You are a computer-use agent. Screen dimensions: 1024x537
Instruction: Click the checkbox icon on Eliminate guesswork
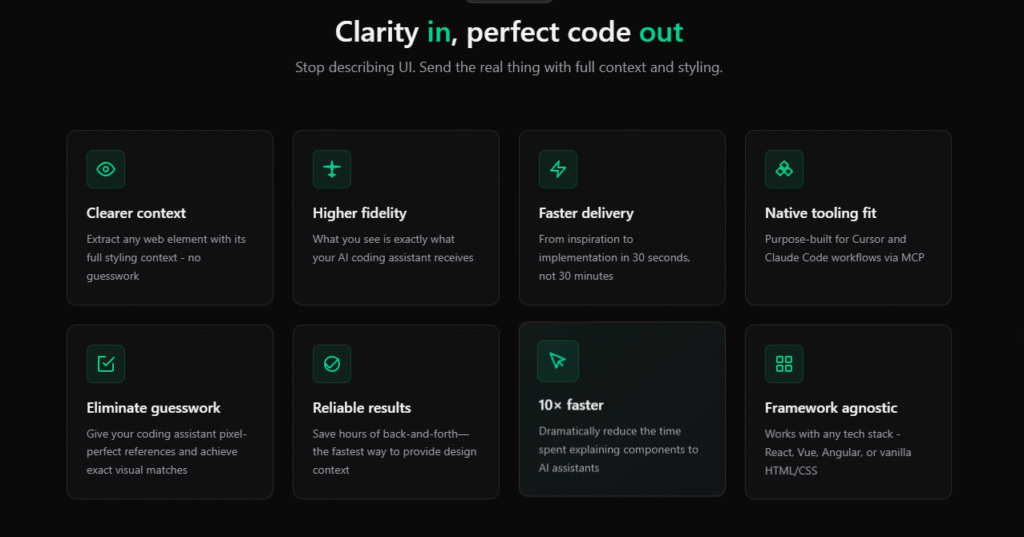[x=106, y=364]
